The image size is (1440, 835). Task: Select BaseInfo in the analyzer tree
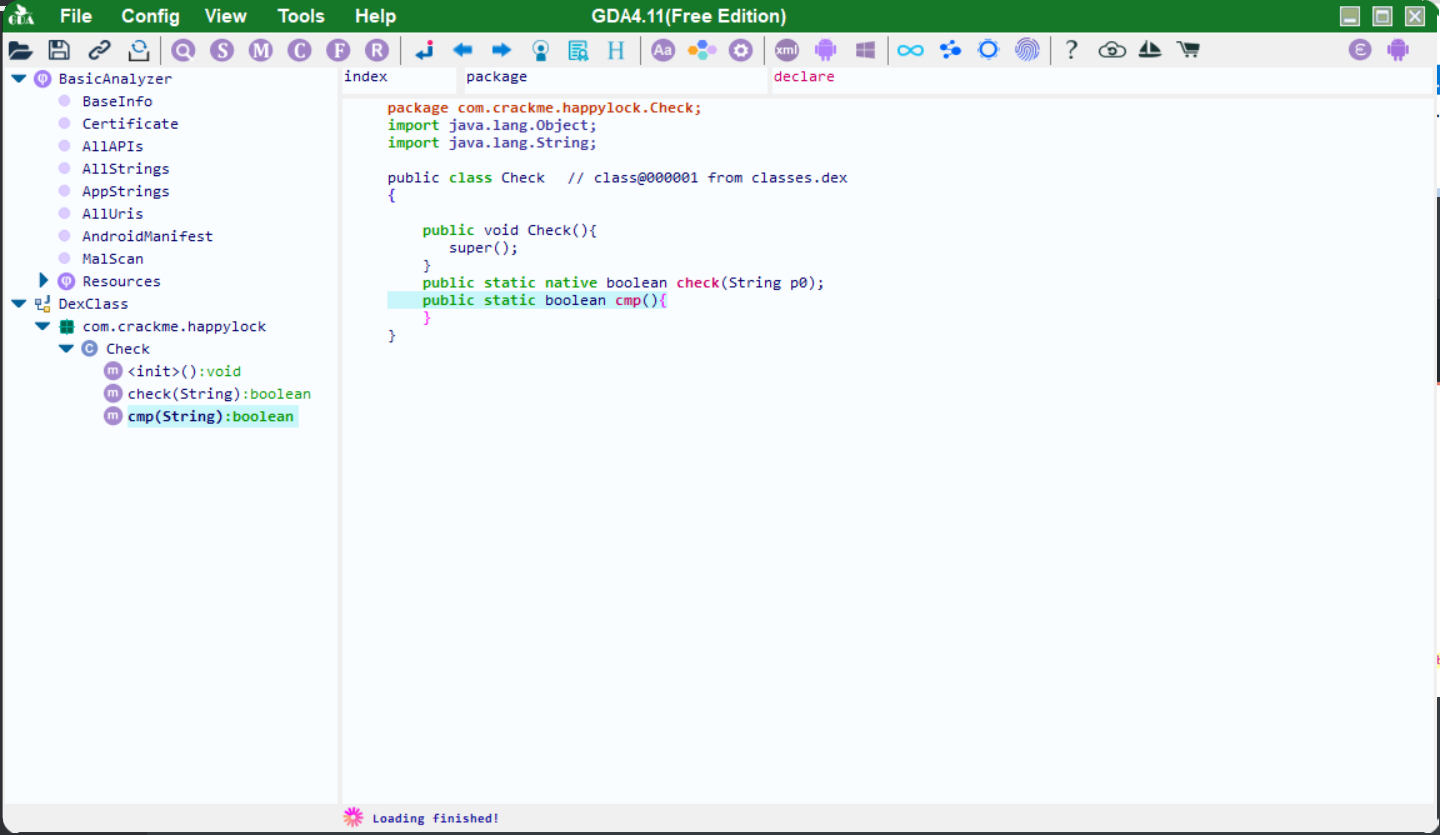coord(117,101)
